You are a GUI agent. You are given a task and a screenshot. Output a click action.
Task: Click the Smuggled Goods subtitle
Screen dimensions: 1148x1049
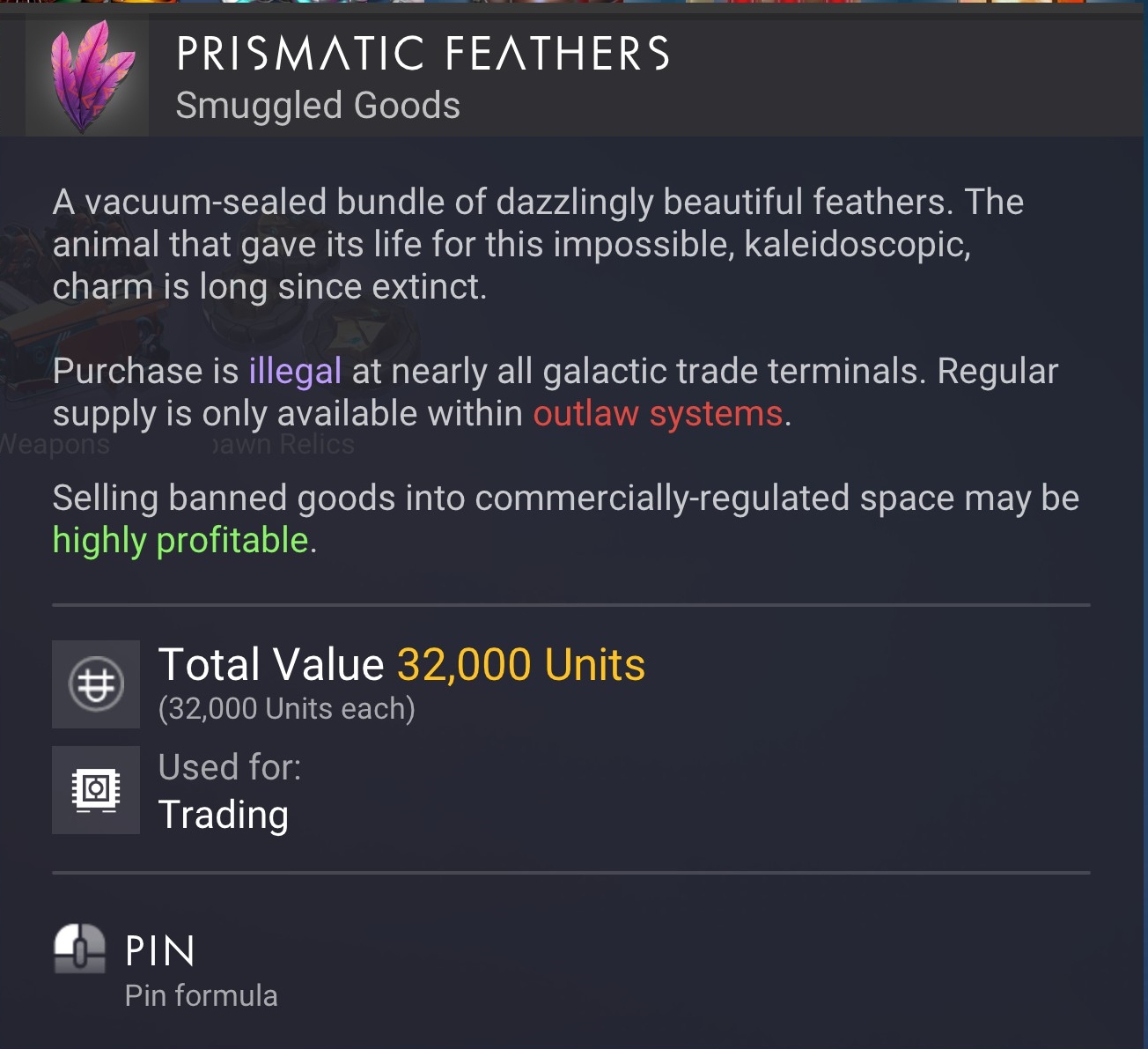[318, 106]
